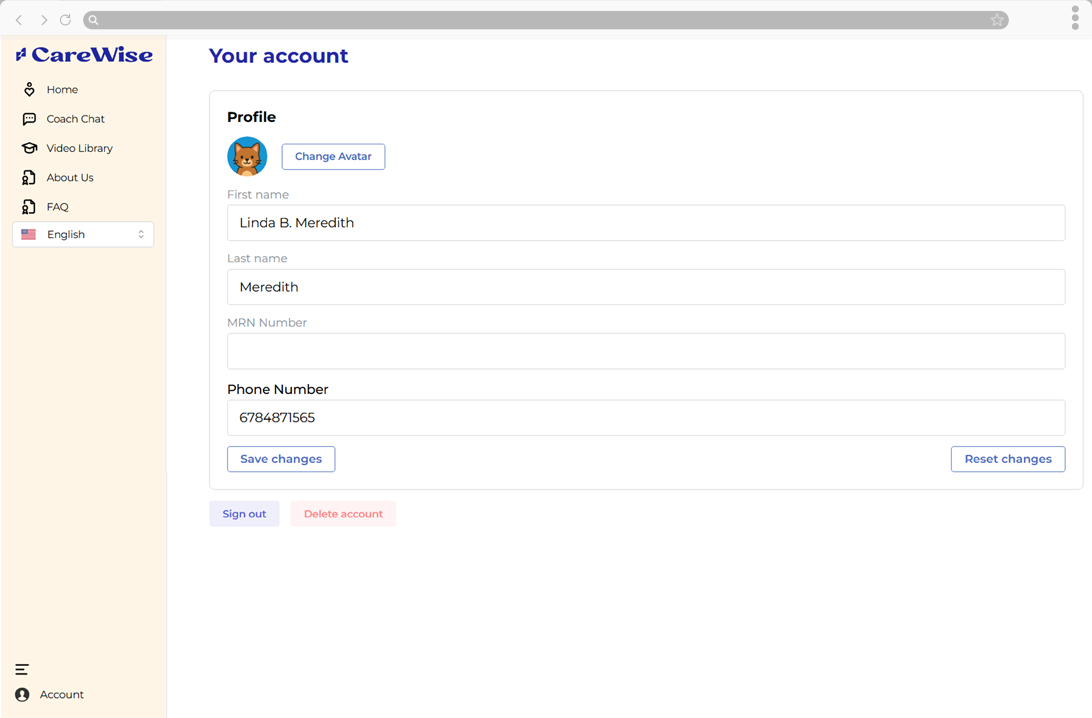Click the Home sidebar icon

click(29, 89)
